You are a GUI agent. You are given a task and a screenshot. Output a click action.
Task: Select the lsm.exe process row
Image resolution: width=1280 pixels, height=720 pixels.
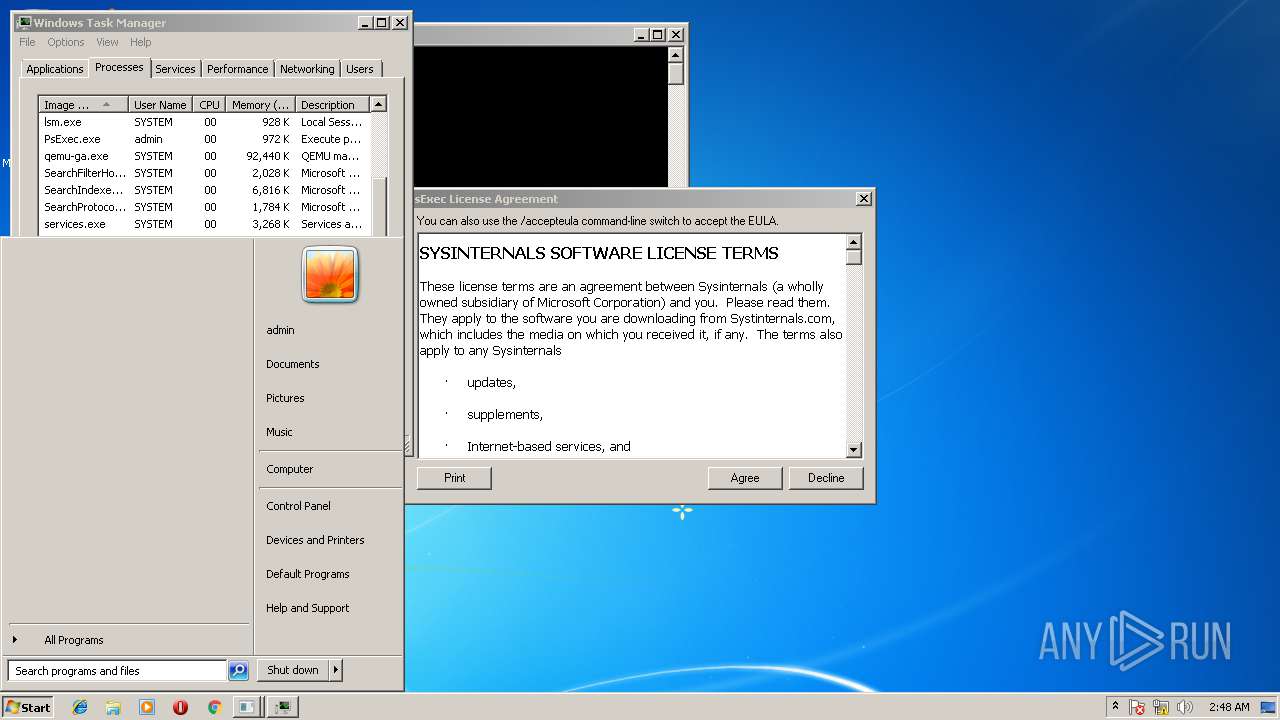coord(204,122)
